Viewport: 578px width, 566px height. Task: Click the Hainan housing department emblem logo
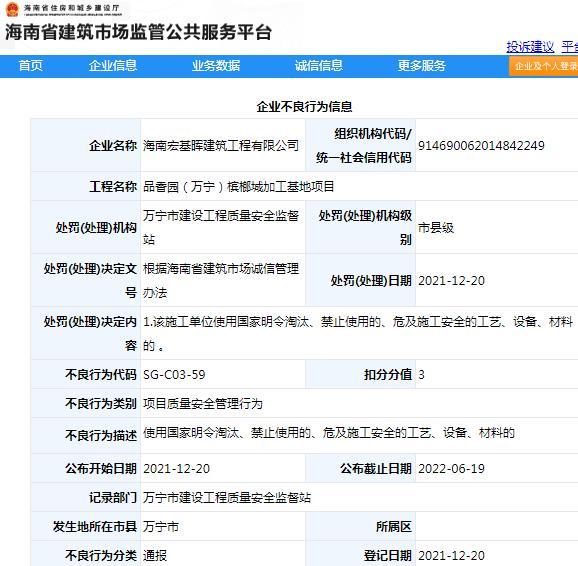pos(12,9)
